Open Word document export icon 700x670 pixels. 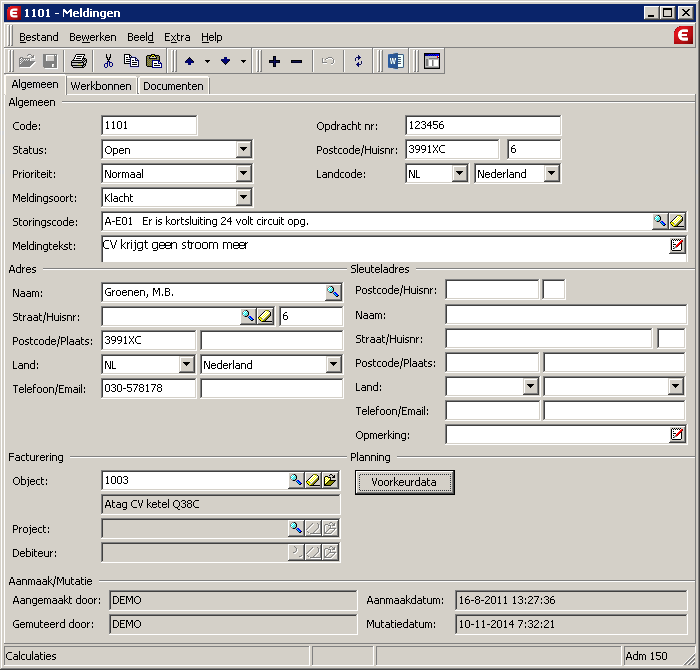click(x=396, y=61)
